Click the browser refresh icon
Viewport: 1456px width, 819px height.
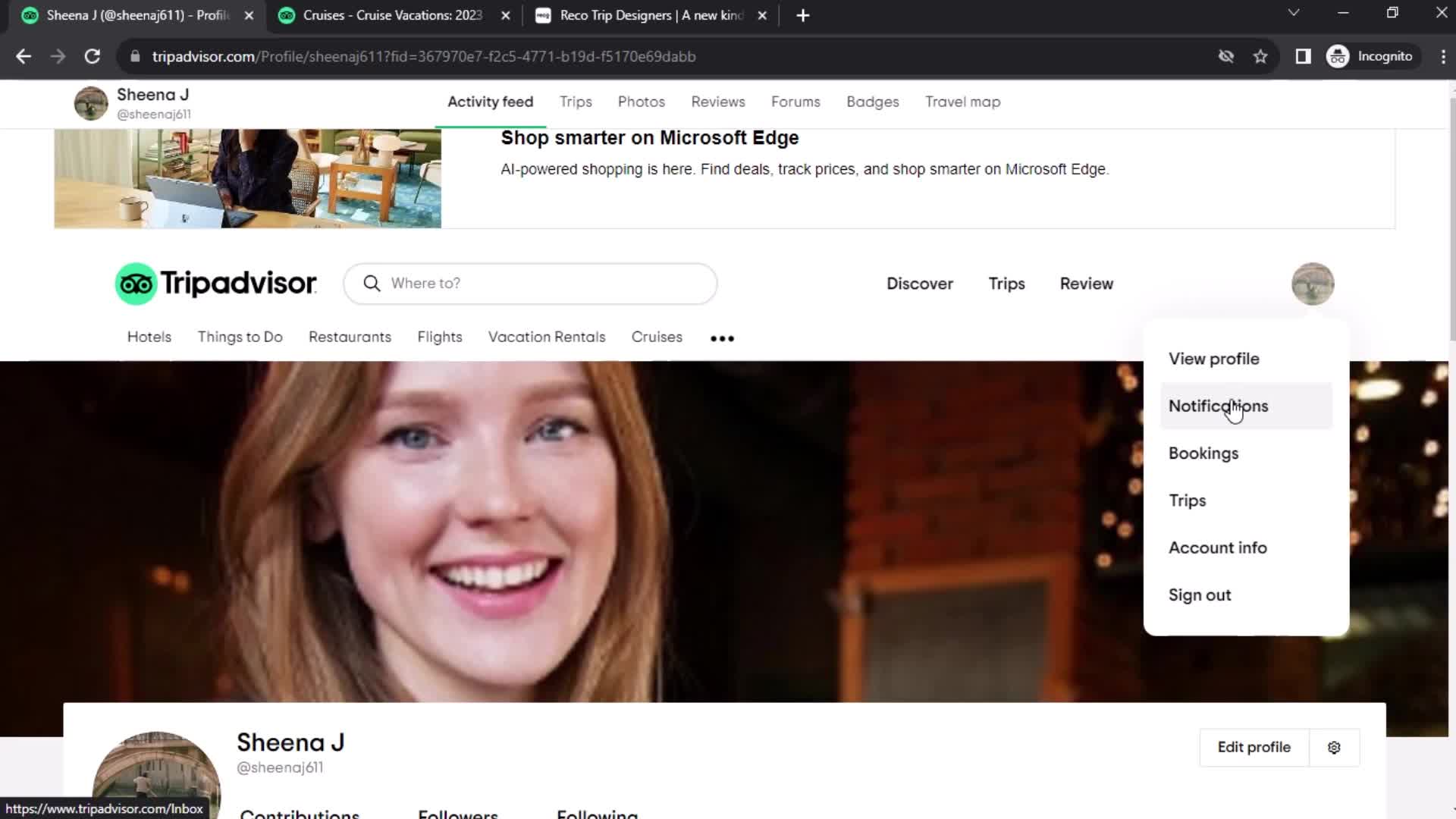pyautogui.click(x=90, y=56)
